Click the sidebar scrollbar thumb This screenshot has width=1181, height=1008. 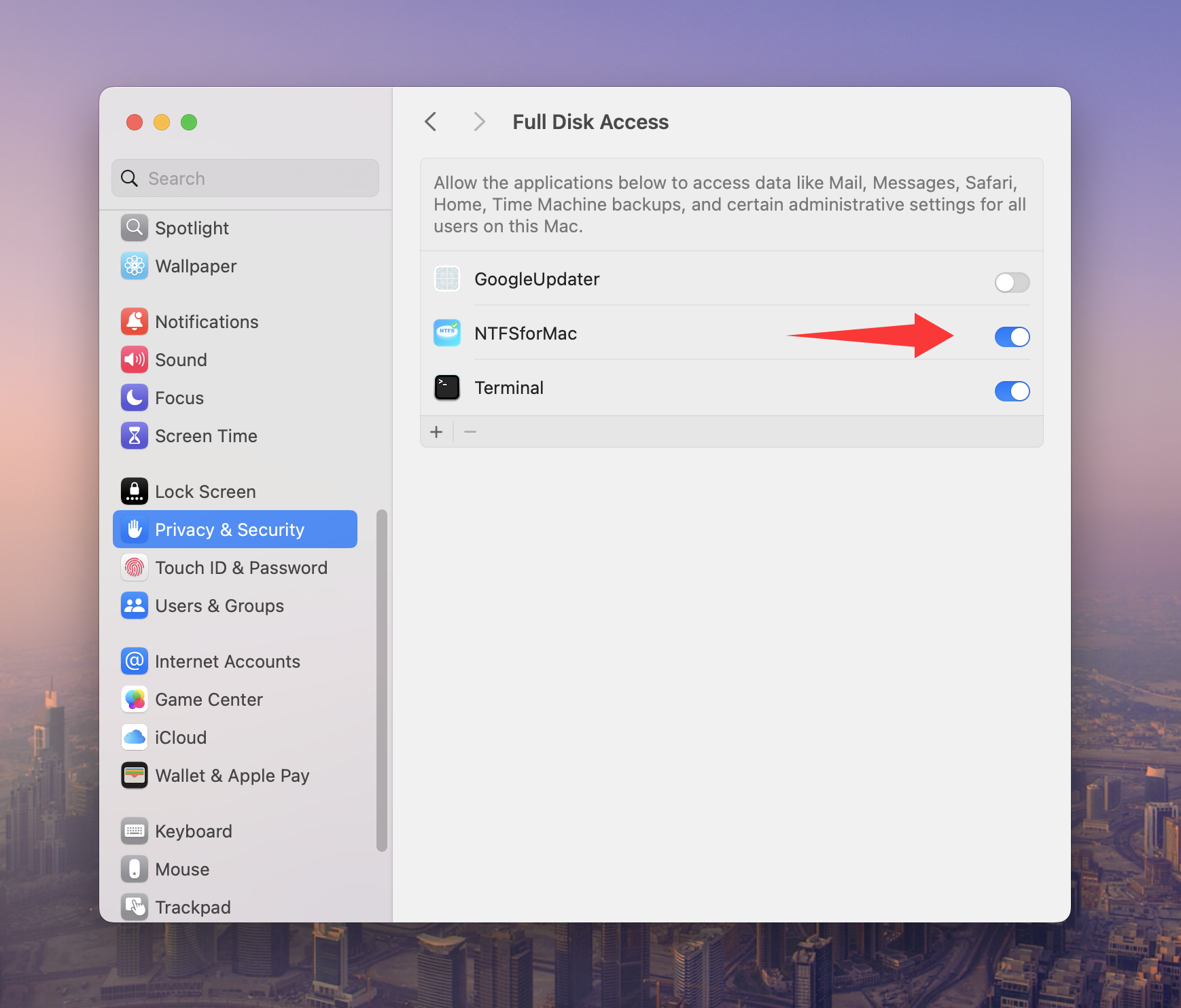pos(381,679)
